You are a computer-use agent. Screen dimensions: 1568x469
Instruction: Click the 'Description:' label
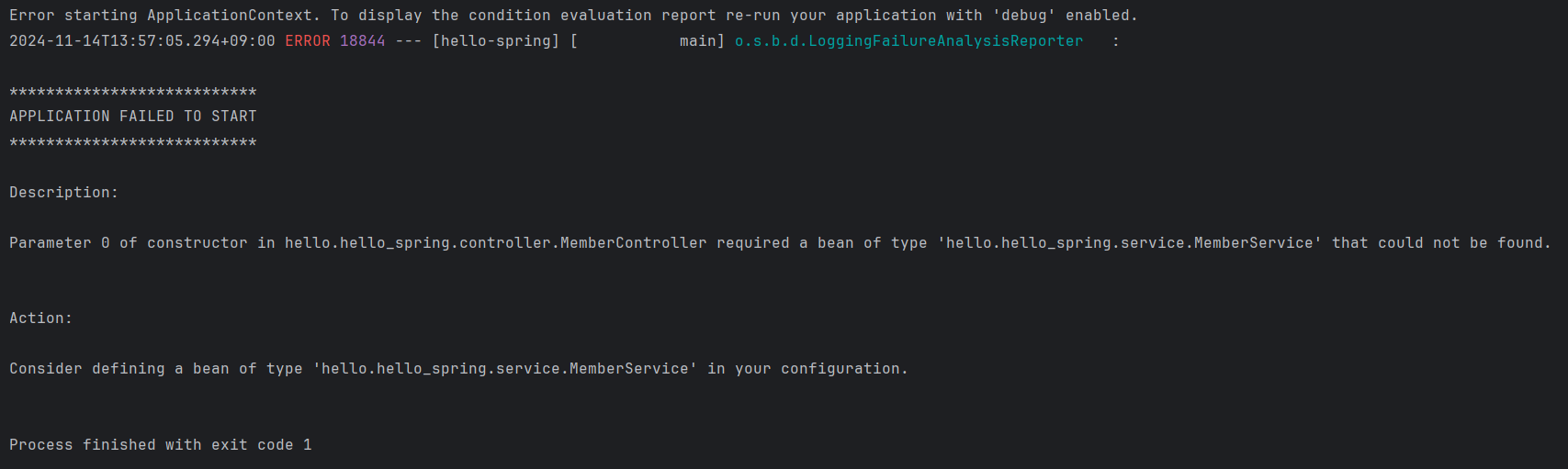pyautogui.click(x=63, y=193)
